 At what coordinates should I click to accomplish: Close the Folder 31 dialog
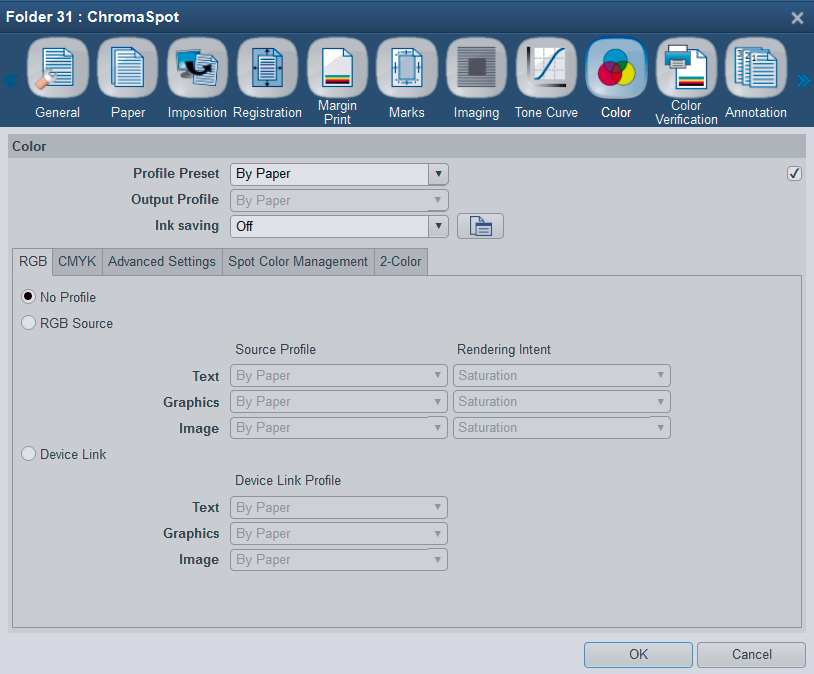pyautogui.click(x=797, y=18)
